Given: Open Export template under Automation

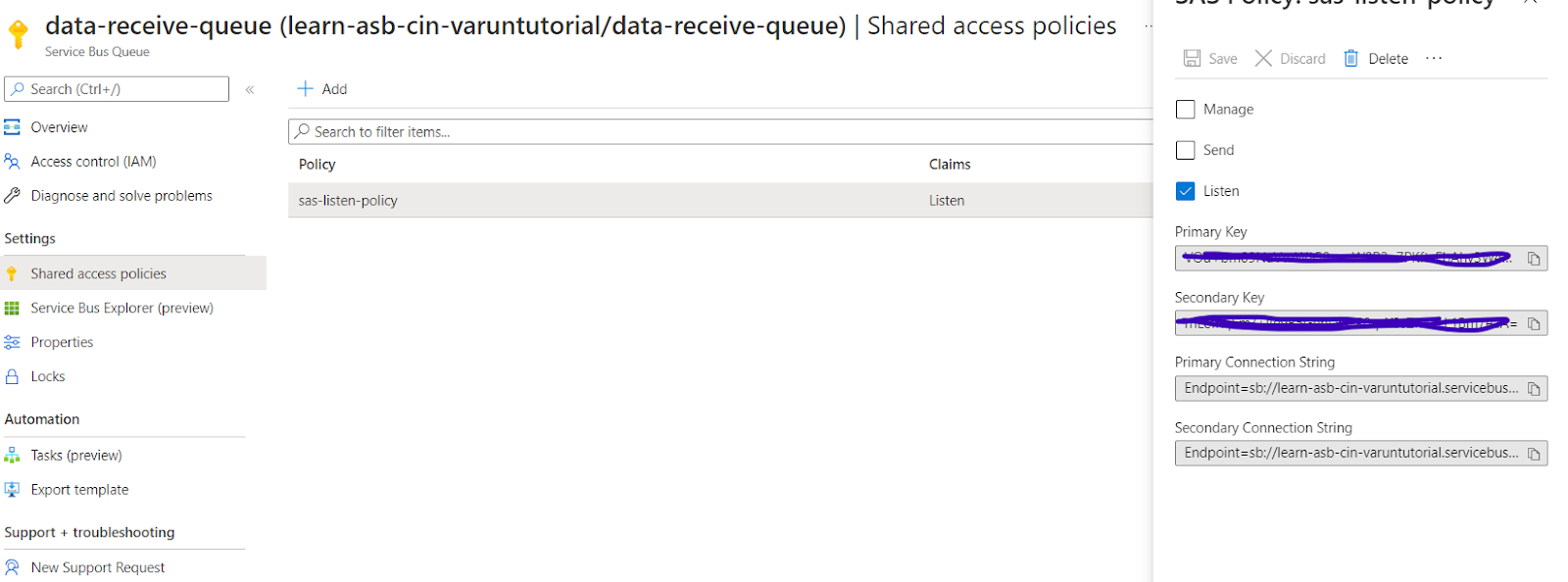Looking at the screenshot, I should (79, 490).
